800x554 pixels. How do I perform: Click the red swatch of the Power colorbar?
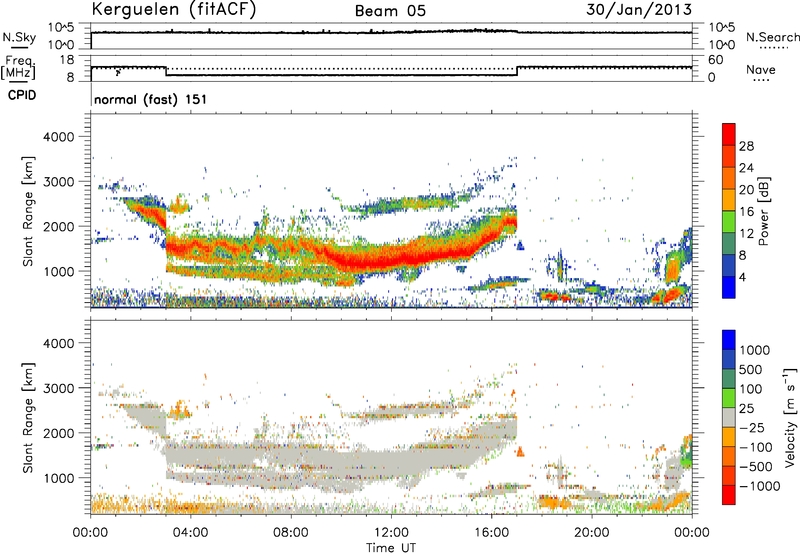click(729, 134)
